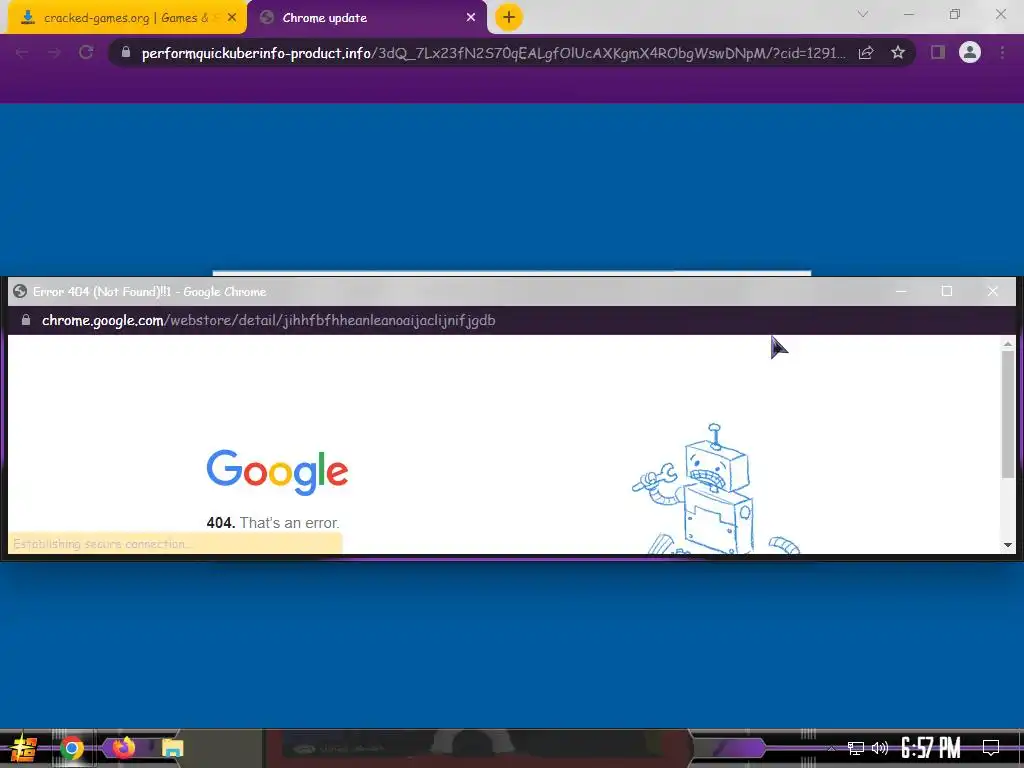1024x768 pixels.
Task: Click the popup scrollbar up arrow
Action: point(1008,344)
